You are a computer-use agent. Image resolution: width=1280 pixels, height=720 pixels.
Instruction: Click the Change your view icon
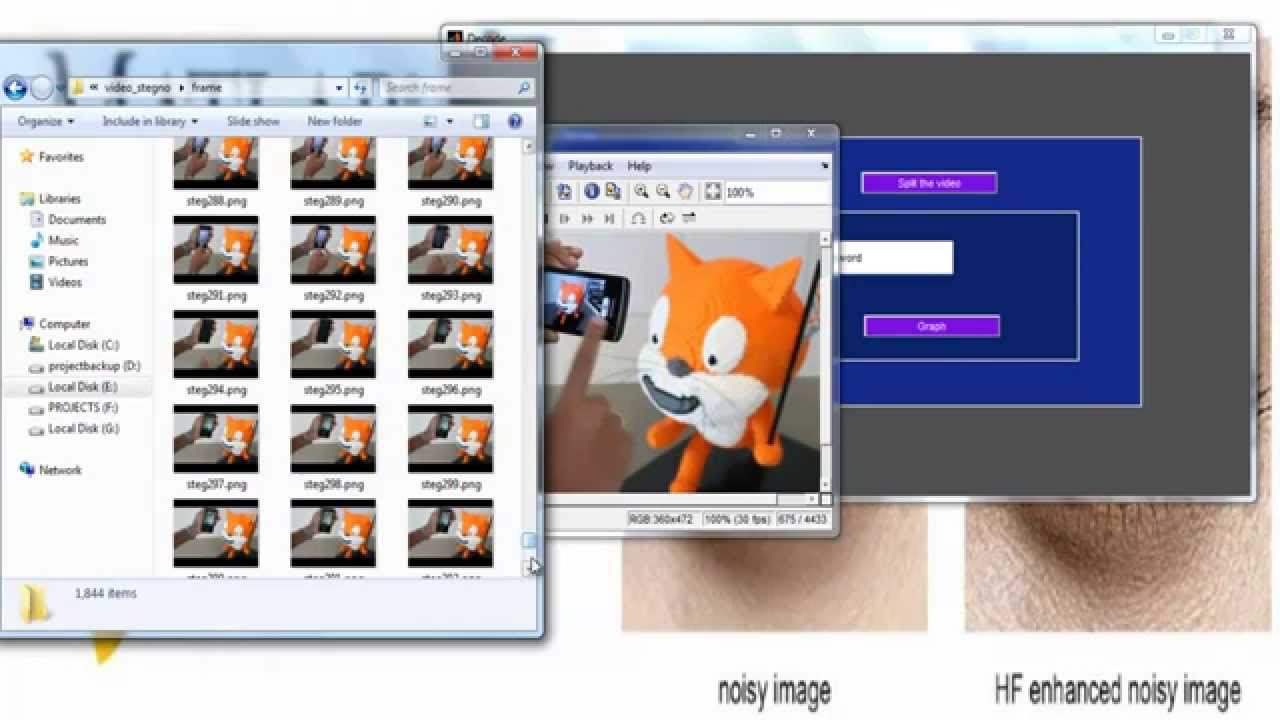click(431, 121)
